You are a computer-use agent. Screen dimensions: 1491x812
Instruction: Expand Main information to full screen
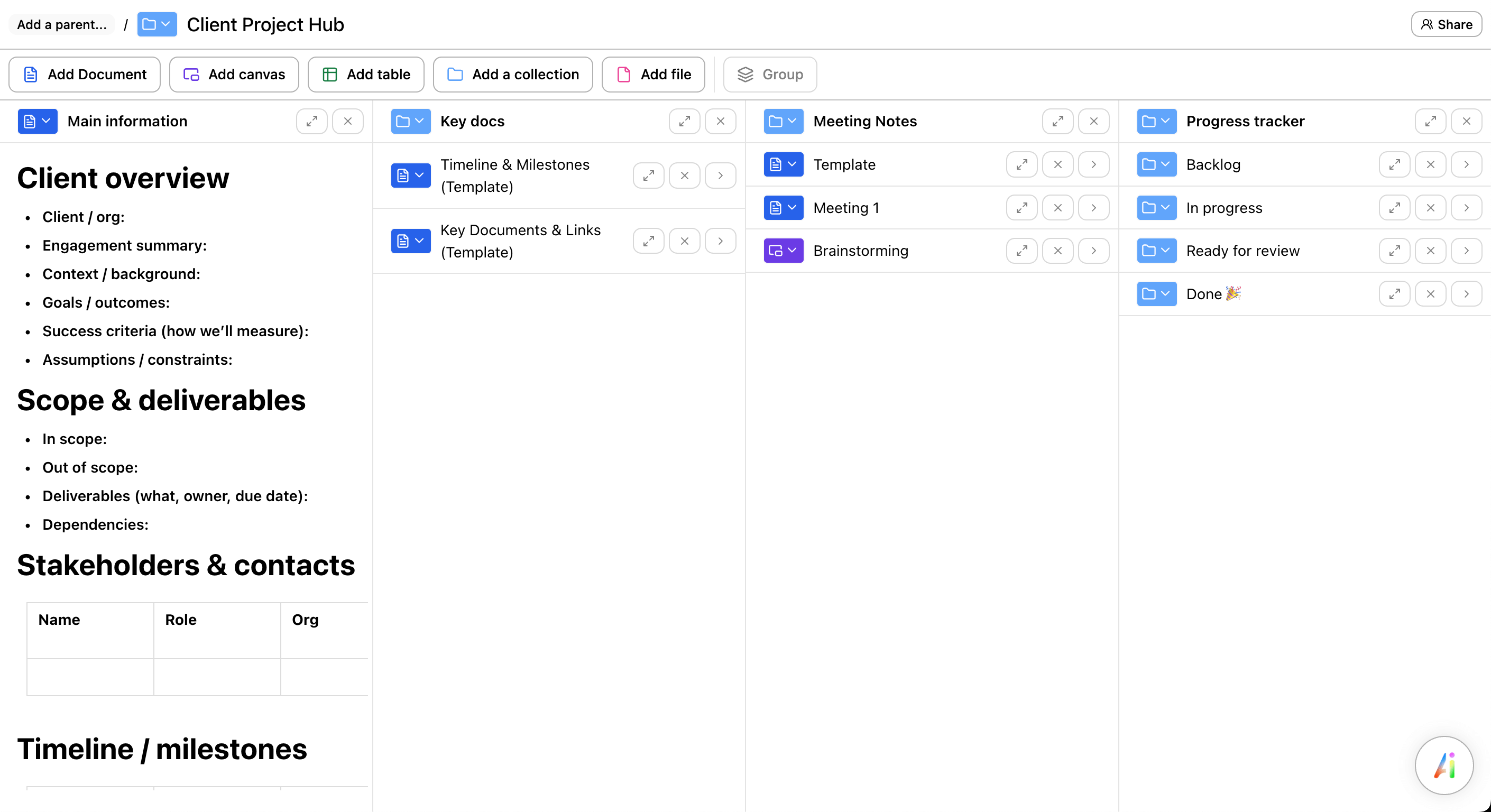pyautogui.click(x=312, y=121)
